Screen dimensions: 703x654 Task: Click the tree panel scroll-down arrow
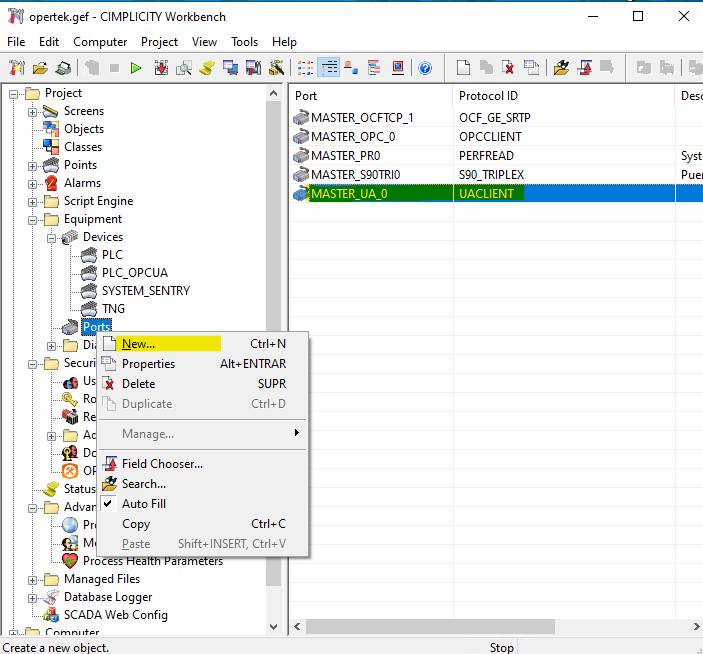click(273, 627)
